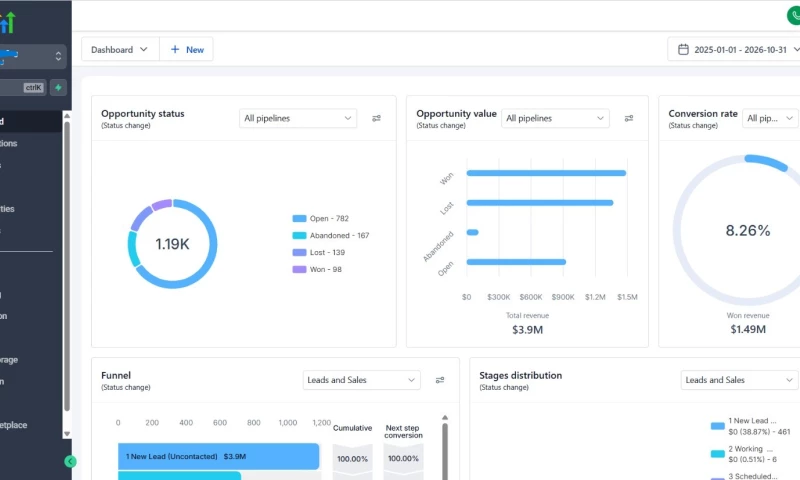
Task: Toggle the 1 New Lead stages legend entry
Action: click(x=751, y=426)
